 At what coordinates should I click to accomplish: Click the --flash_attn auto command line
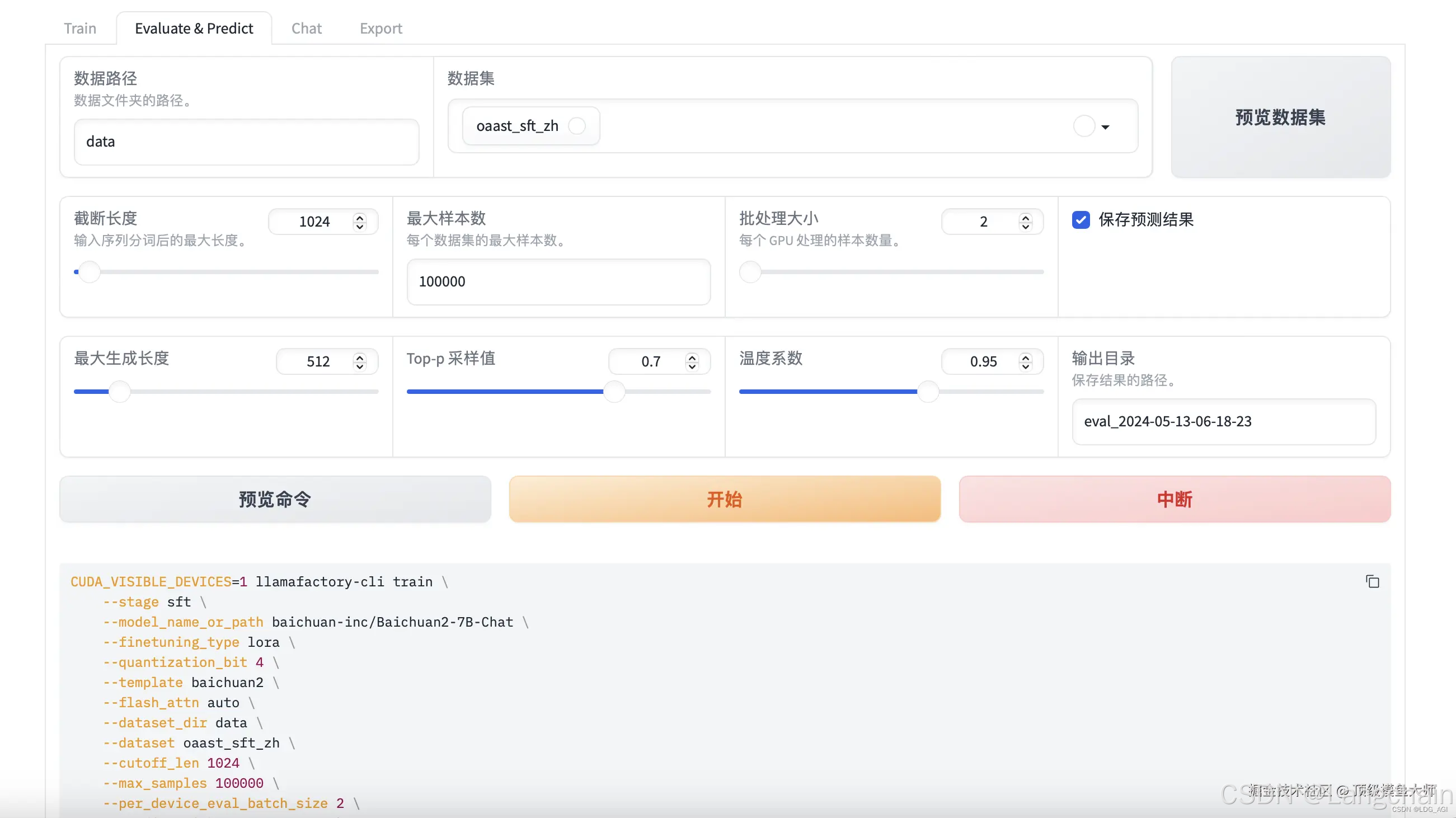point(179,702)
